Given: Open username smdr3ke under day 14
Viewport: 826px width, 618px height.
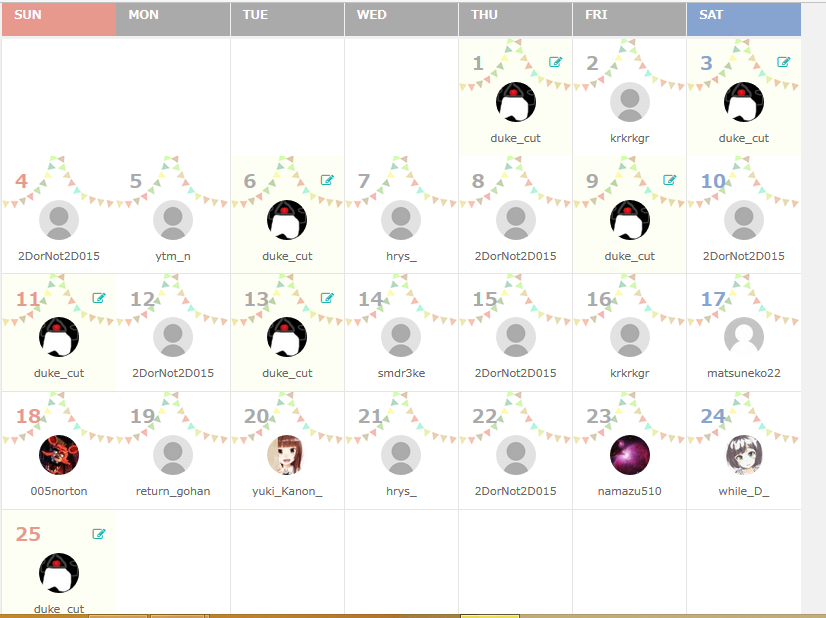Looking at the screenshot, I should tap(401, 373).
